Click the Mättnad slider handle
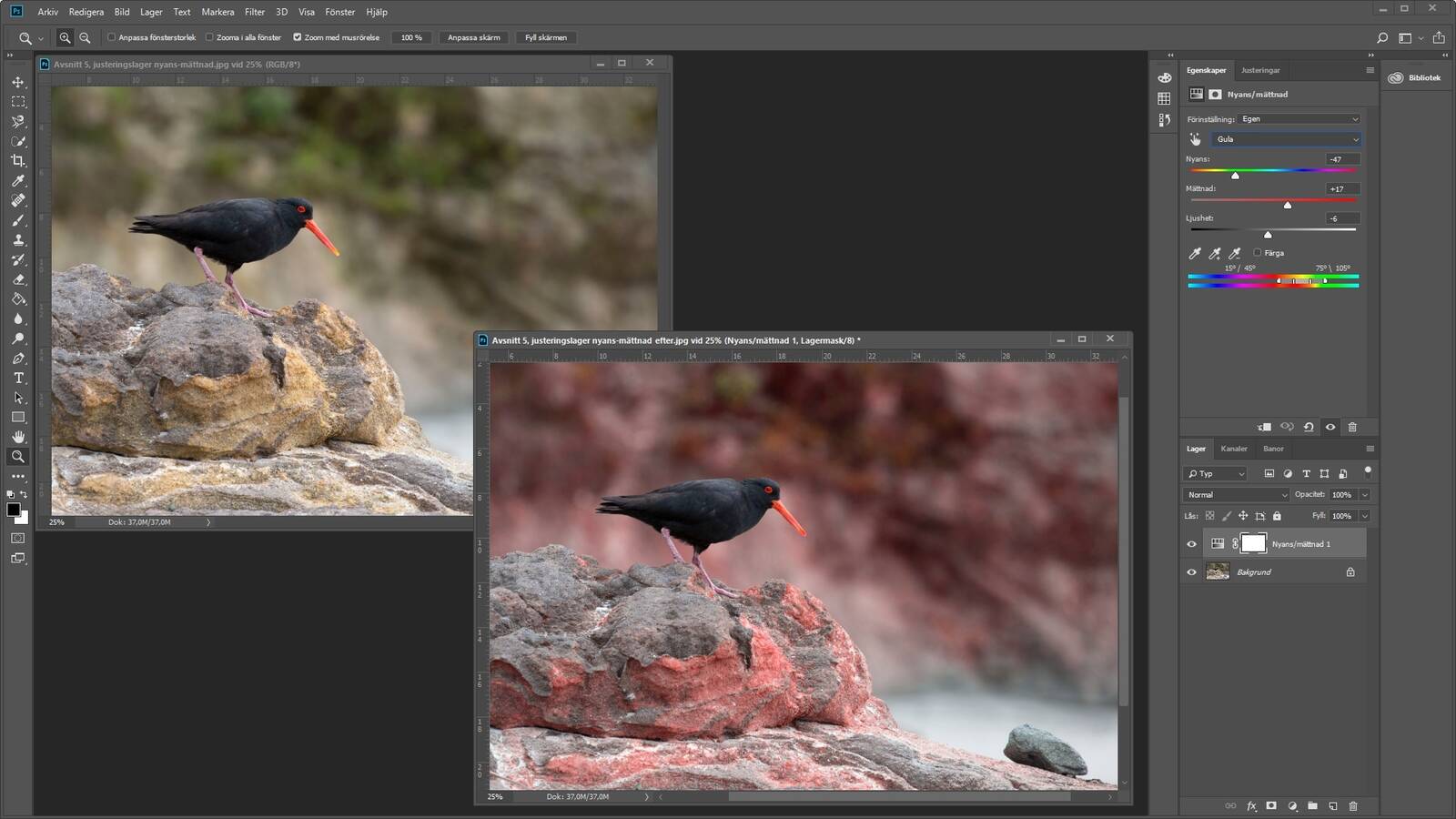1456x819 pixels. coord(1288,206)
